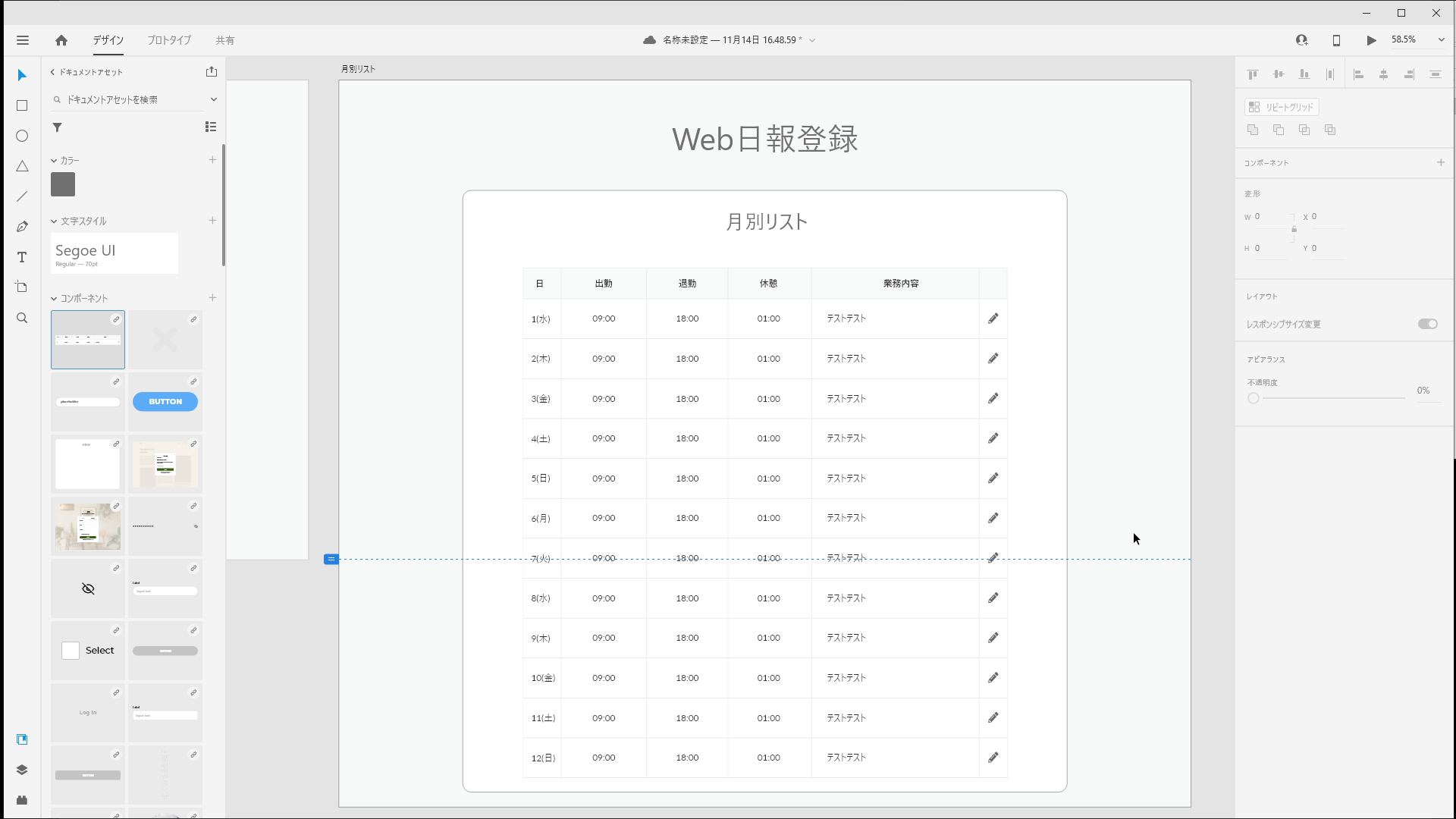Open the document title dropdown arrow

point(812,40)
